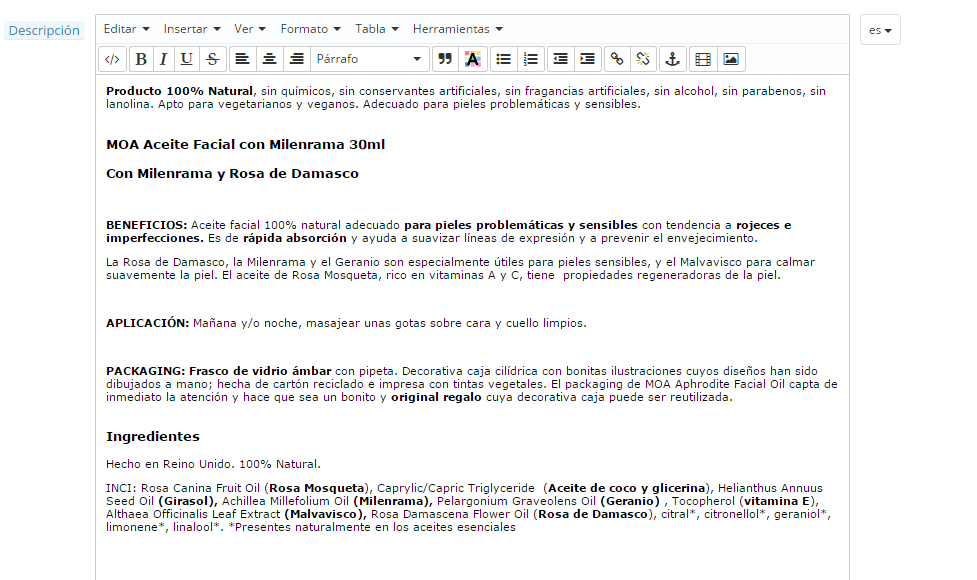Click the bold text '(Malvavisco),'
Screen dimensions: 977x580
[x=325, y=514]
